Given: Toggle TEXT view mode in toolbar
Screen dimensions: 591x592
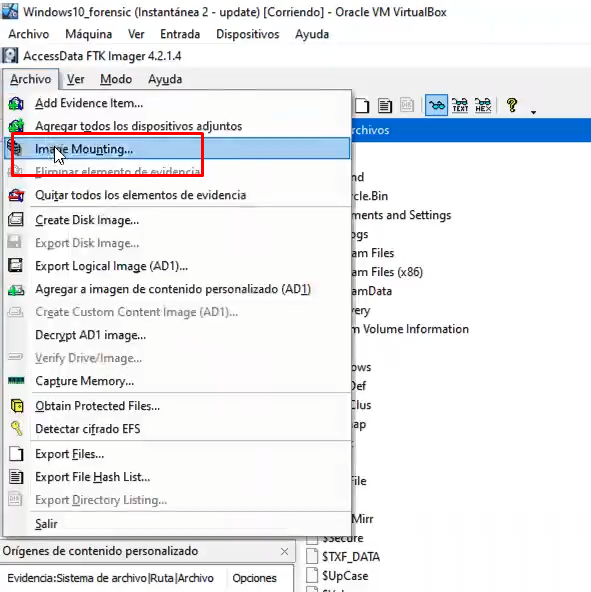Looking at the screenshot, I should 460,105.
